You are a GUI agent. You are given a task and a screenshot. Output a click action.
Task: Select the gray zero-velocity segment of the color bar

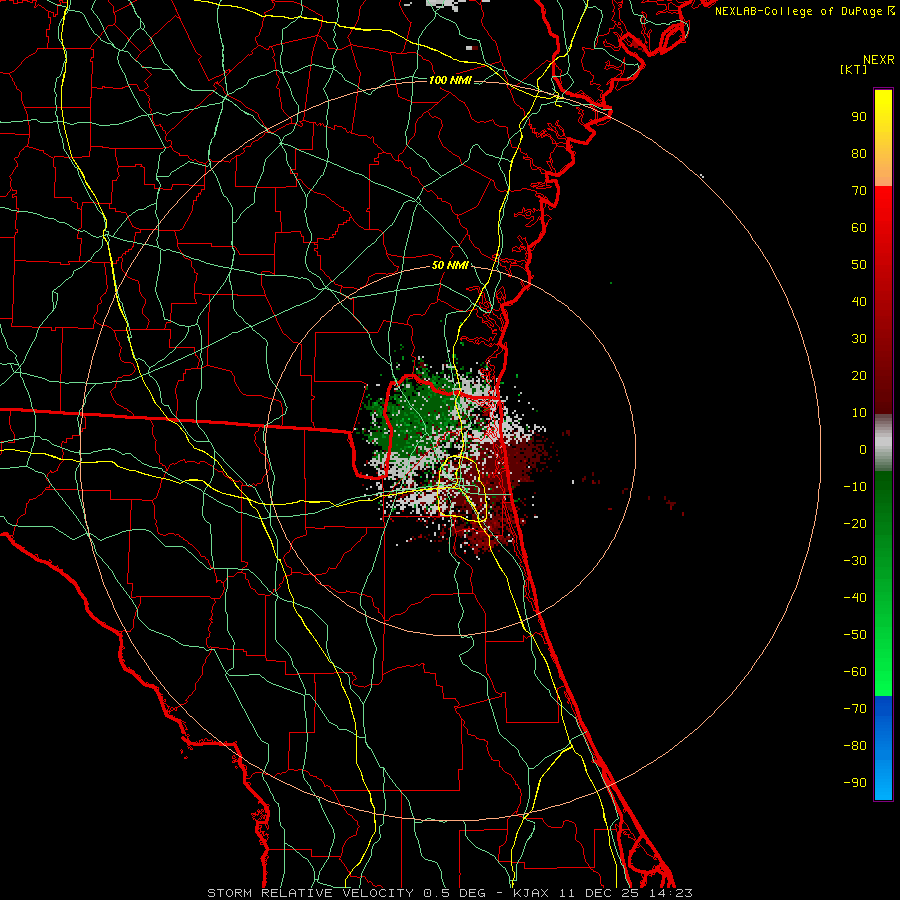(883, 443)
